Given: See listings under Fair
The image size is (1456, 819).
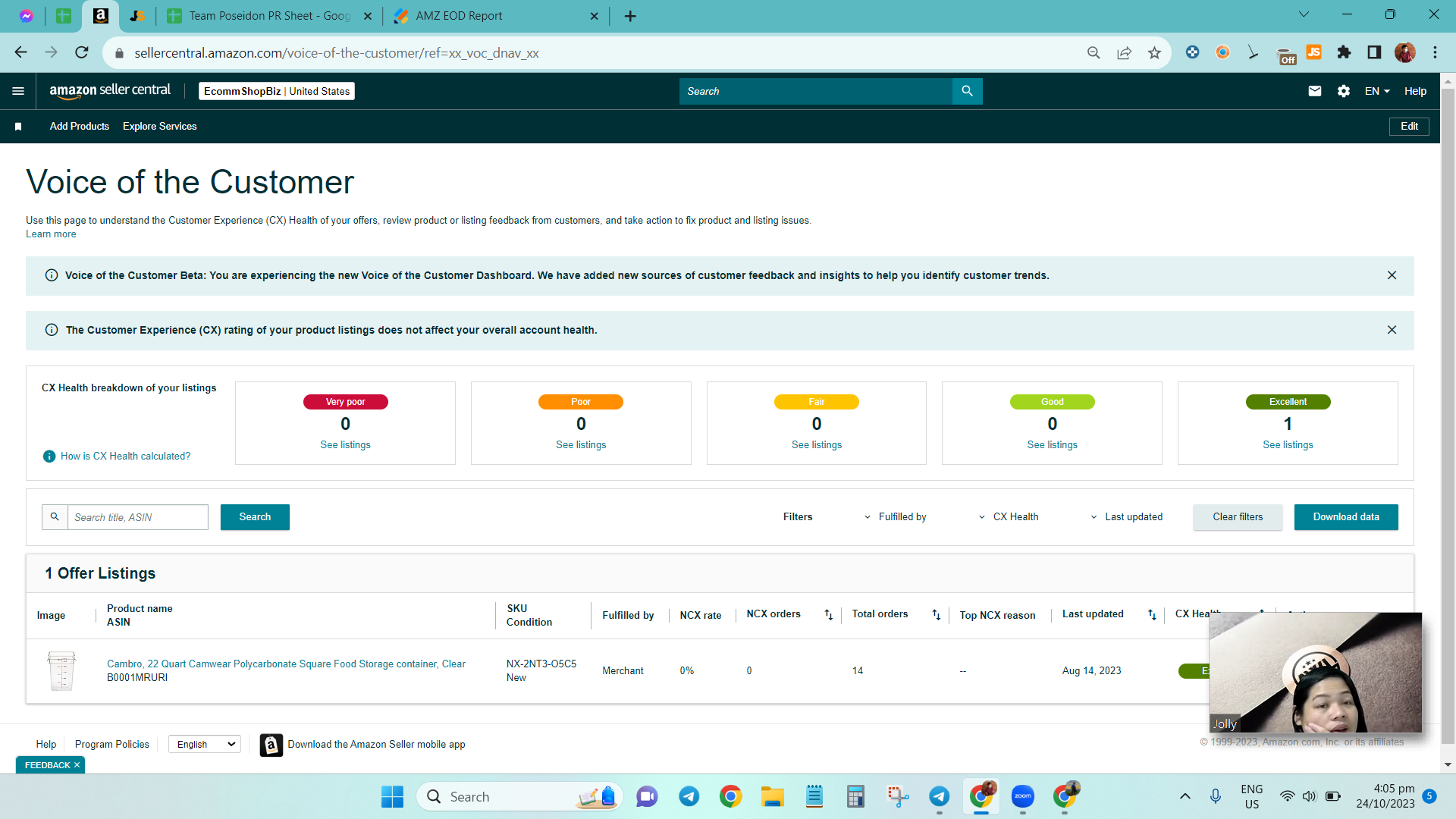Looking at the screenshot, I should coord(817,445).
